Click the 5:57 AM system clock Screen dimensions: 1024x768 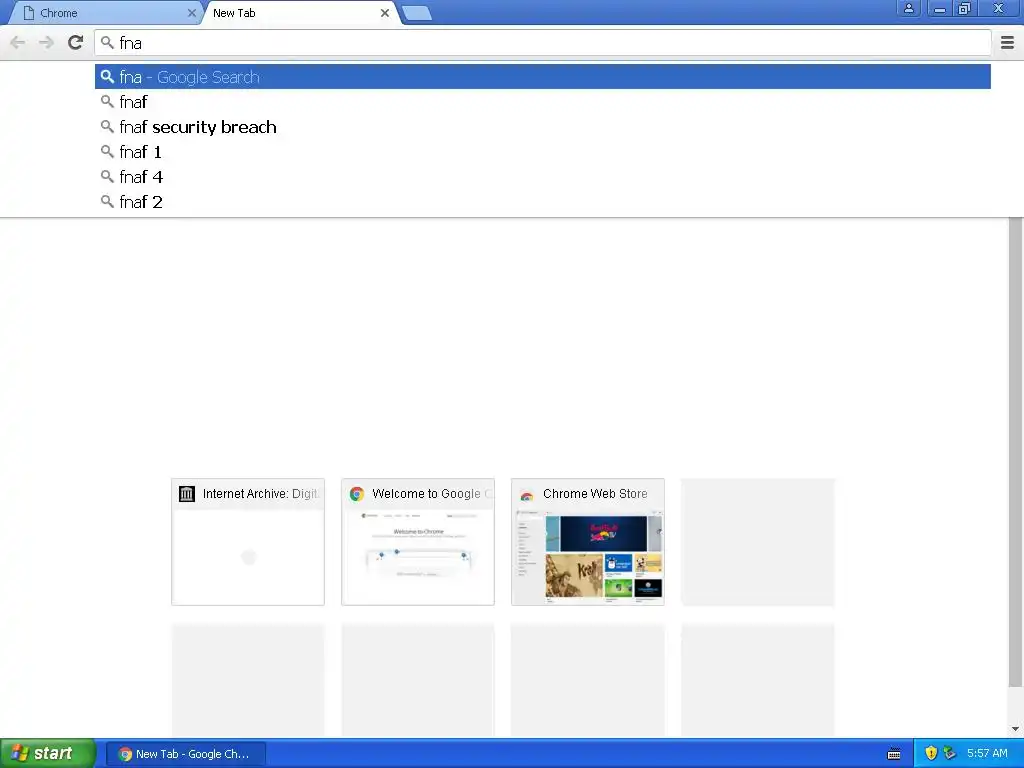[987, 754]
